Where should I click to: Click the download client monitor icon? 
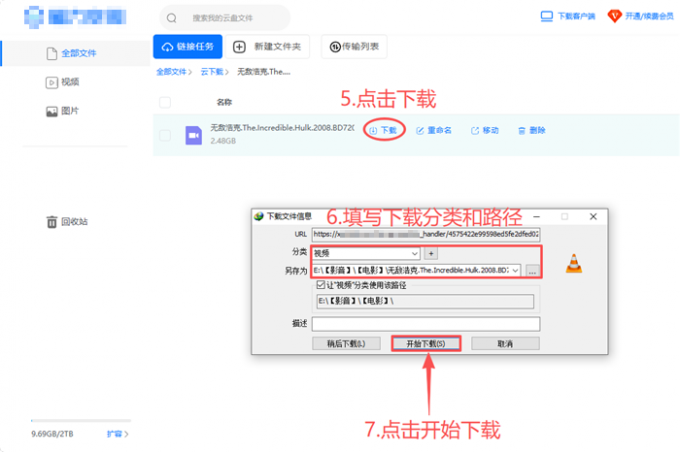(547, 16)
